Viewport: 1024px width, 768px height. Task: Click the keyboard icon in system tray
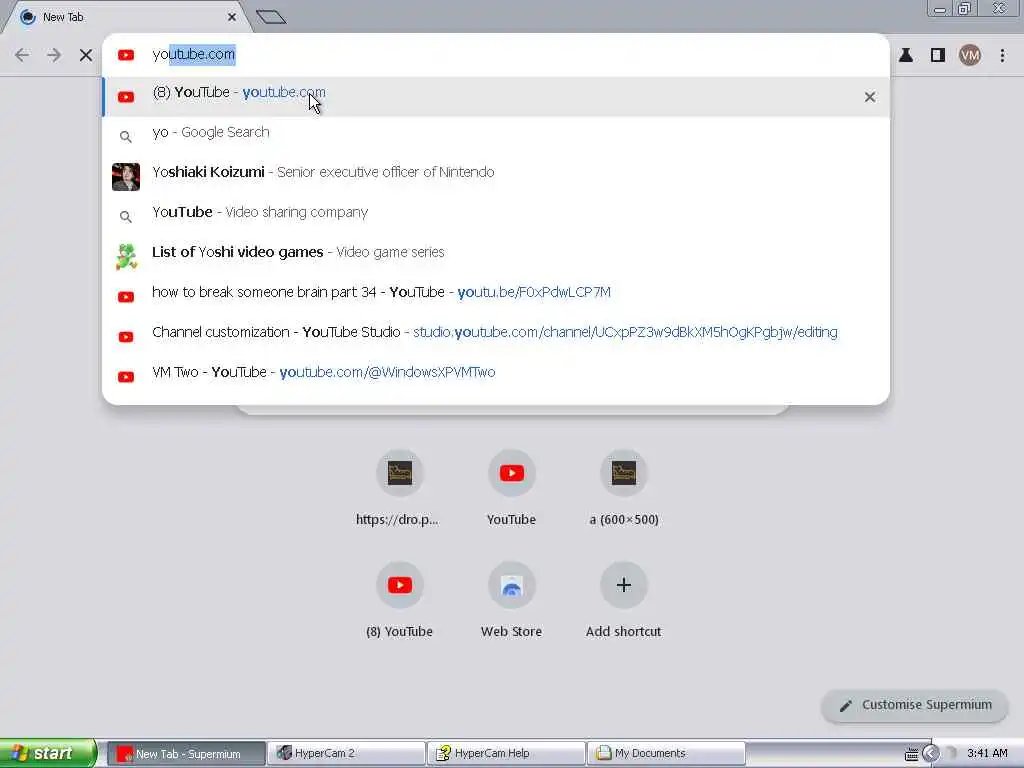pyautogui.click(x=912, y=754)
